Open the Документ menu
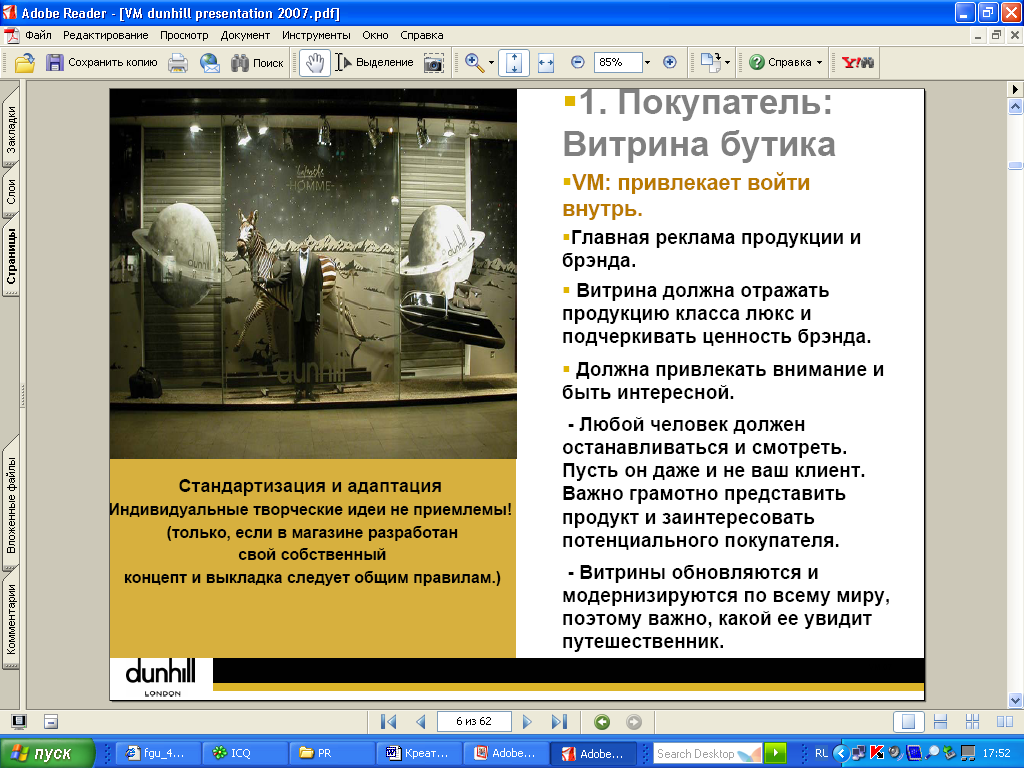This screenshot has width=1024, height=768. coord(245,35)
